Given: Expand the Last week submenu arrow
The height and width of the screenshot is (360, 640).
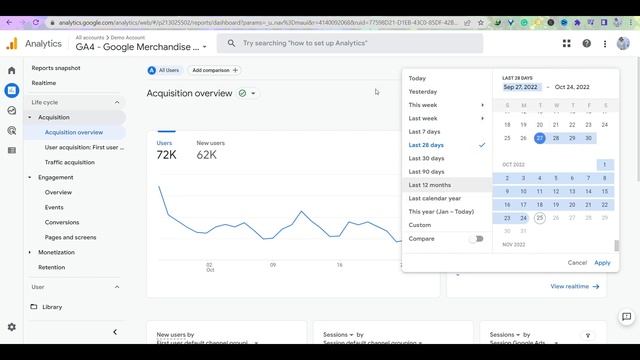Looking at the screenshot, I should coord(482,118).
